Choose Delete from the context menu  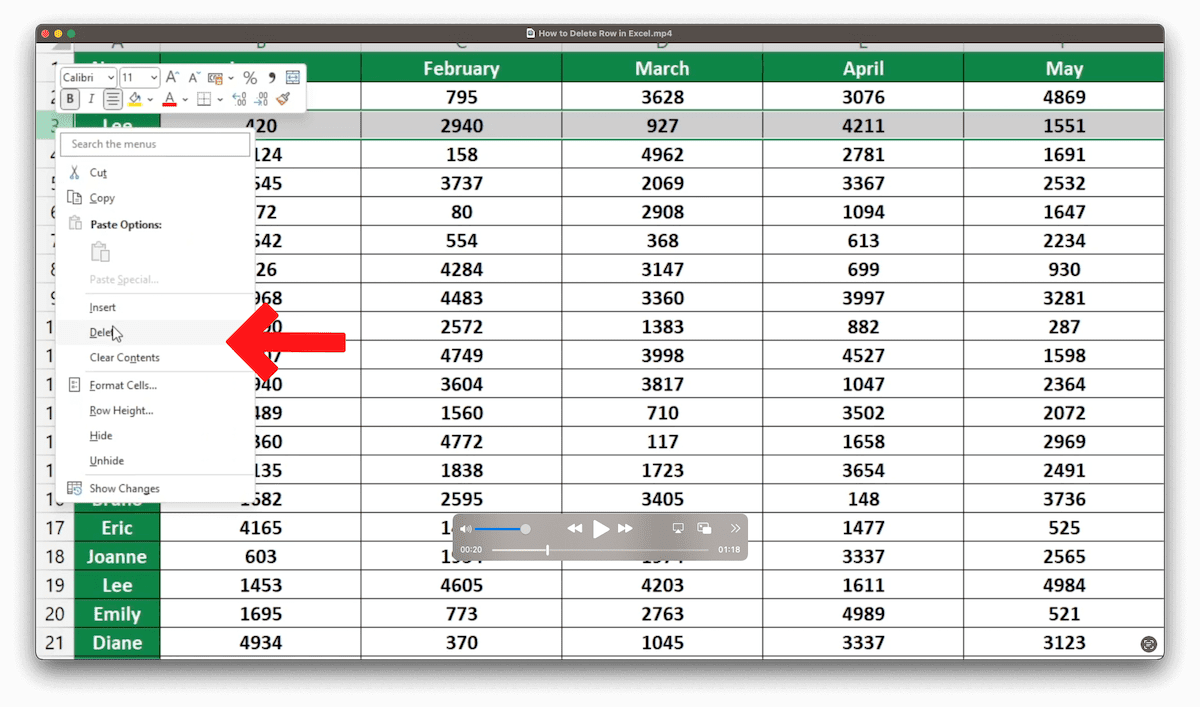pyautogui.click(x=100, y=332)
